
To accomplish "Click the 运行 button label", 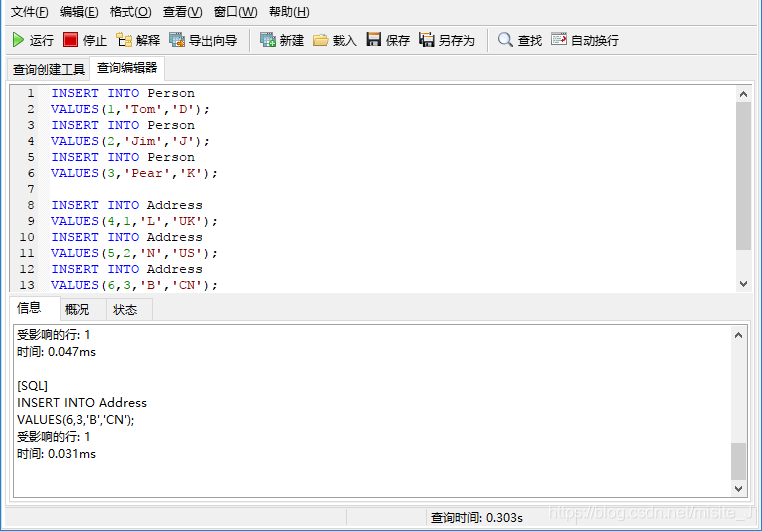I will pos(41,40).
